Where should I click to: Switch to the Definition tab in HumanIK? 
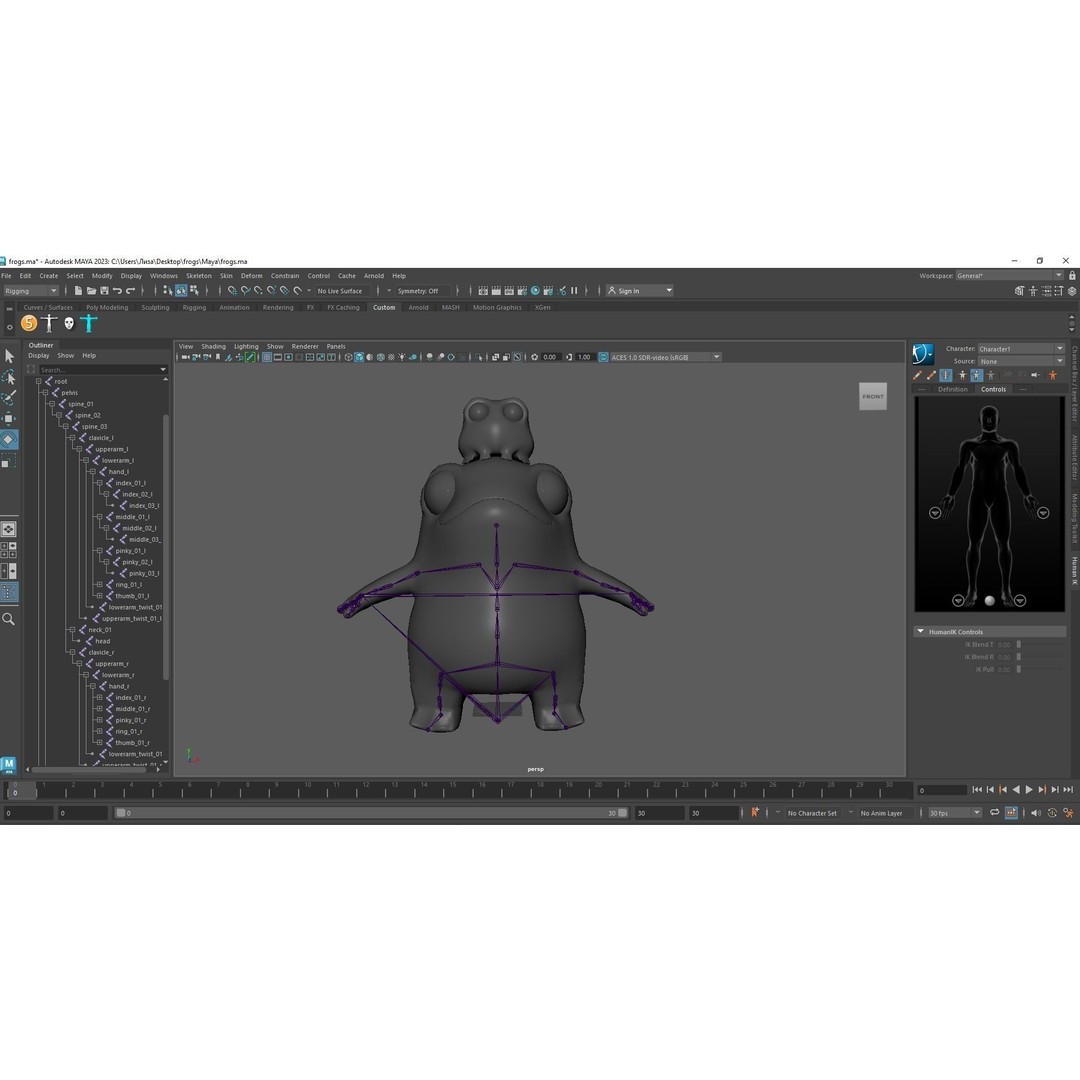point(952,389)
